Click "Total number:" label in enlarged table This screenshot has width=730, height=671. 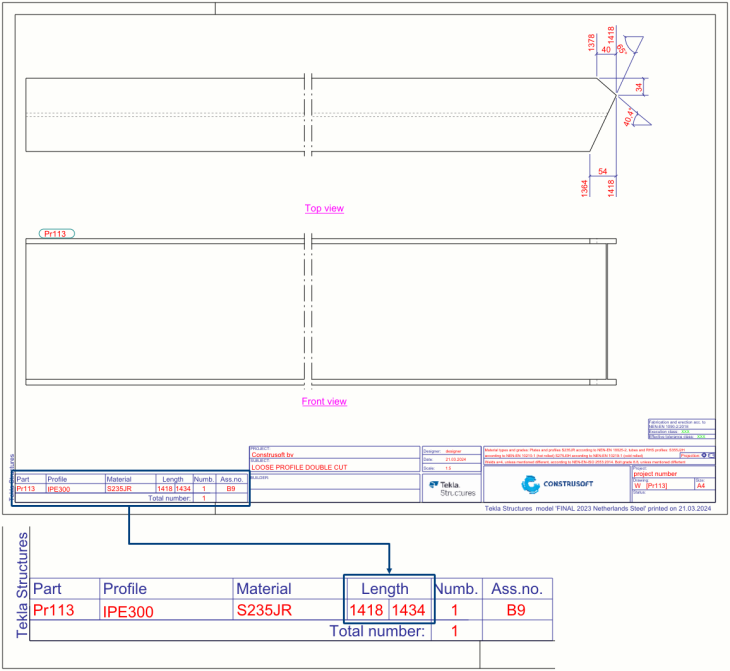click(377, 630)
